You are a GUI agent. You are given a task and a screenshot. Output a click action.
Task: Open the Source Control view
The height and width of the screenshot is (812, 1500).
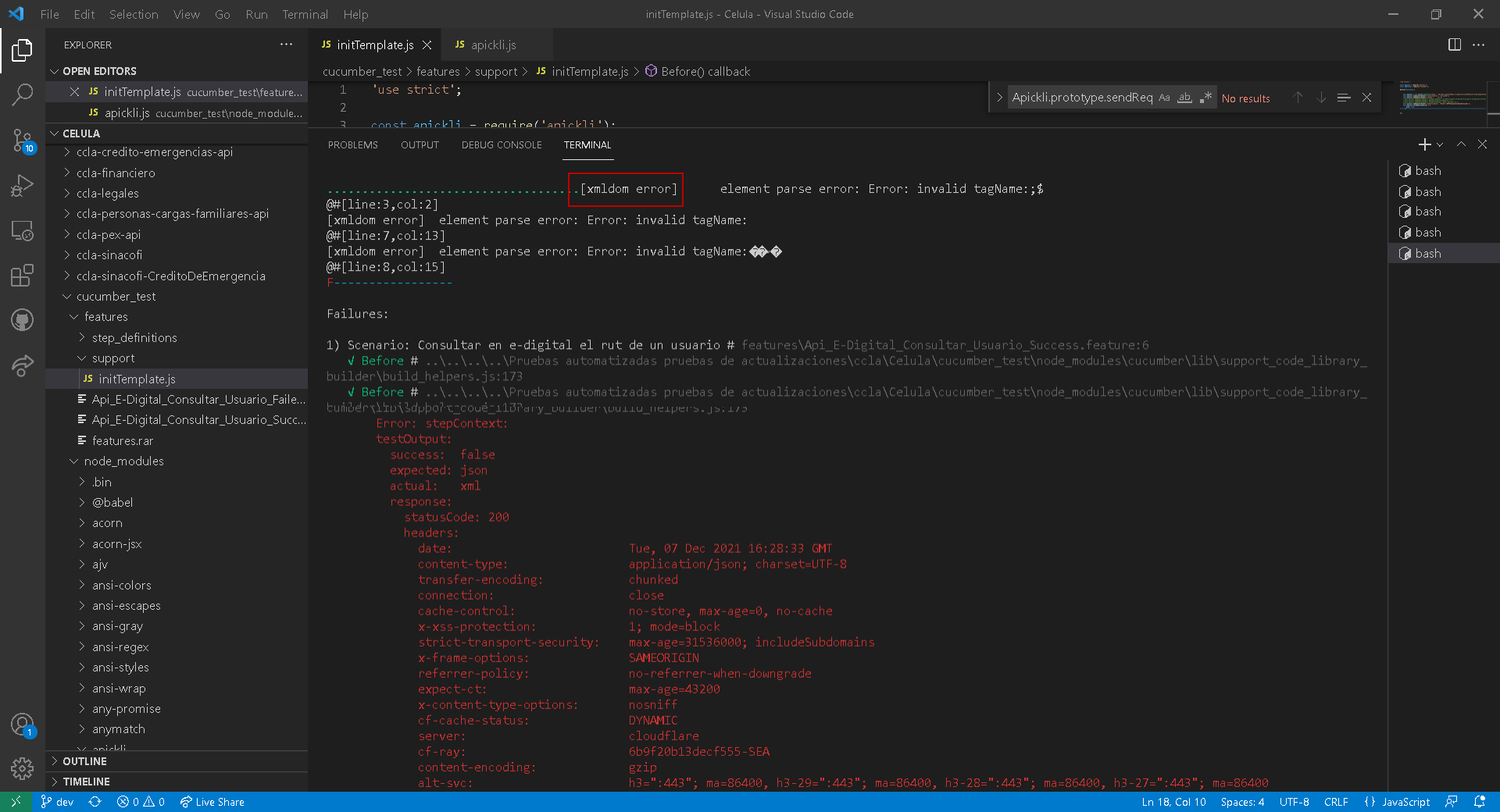[22, 141]
